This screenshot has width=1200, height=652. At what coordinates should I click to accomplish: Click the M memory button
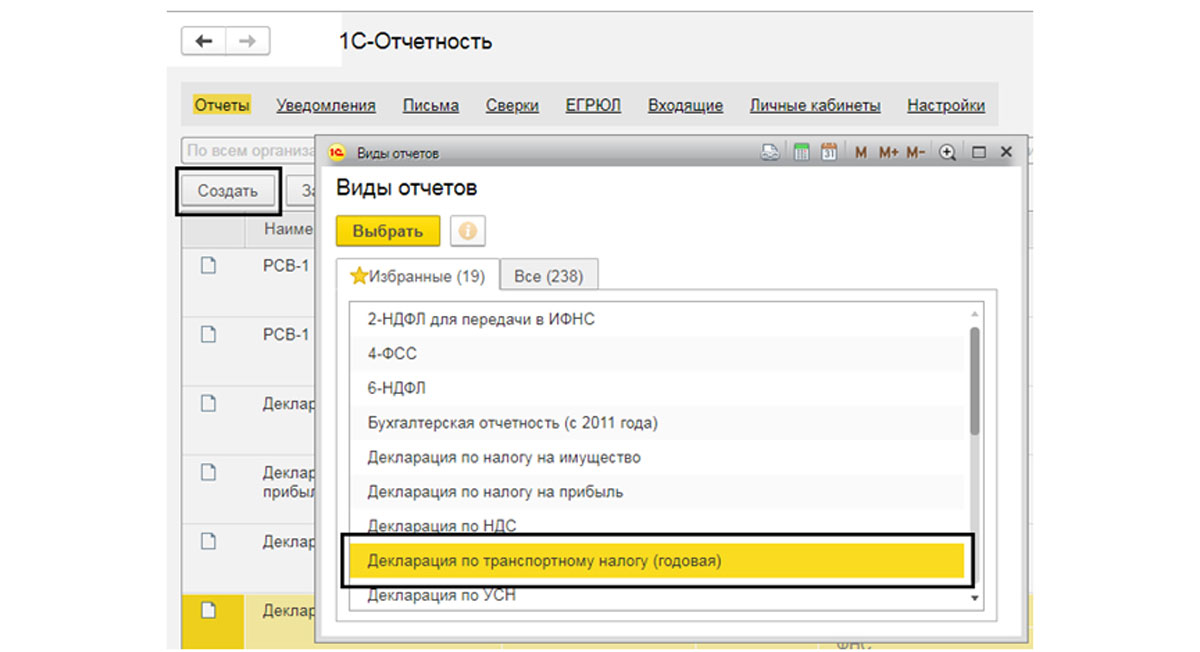[861, 153]
